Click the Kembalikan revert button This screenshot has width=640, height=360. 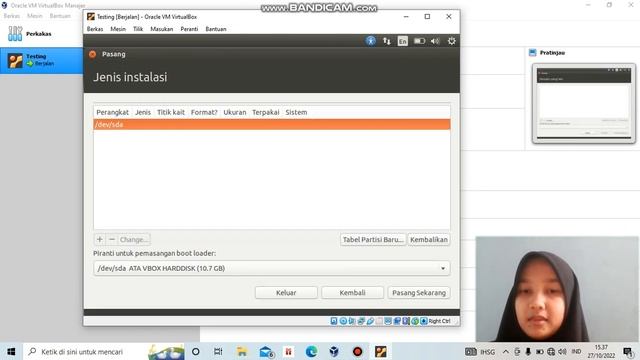point(429,240)
